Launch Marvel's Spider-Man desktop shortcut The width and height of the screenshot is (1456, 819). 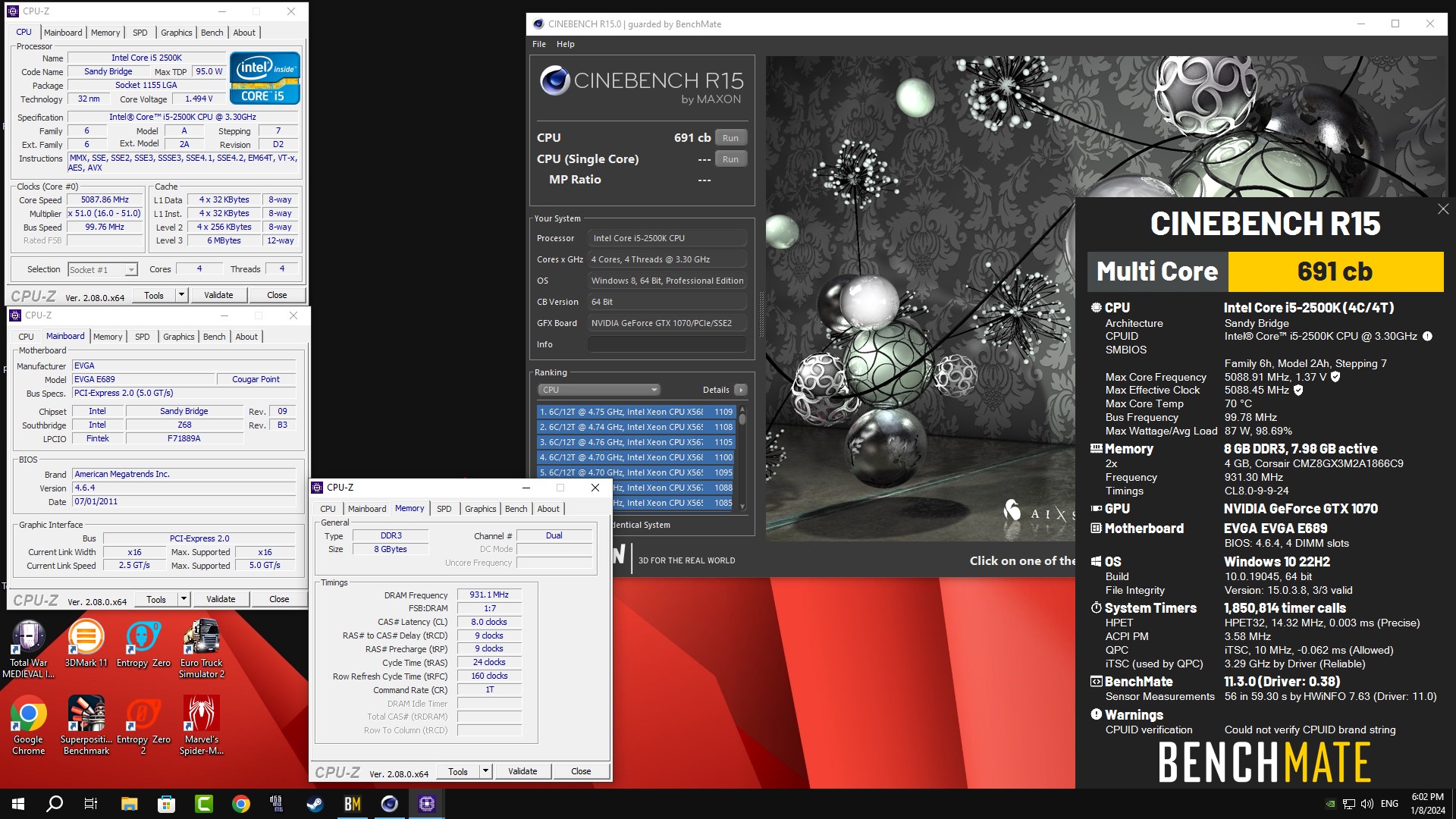coord(201,725)
